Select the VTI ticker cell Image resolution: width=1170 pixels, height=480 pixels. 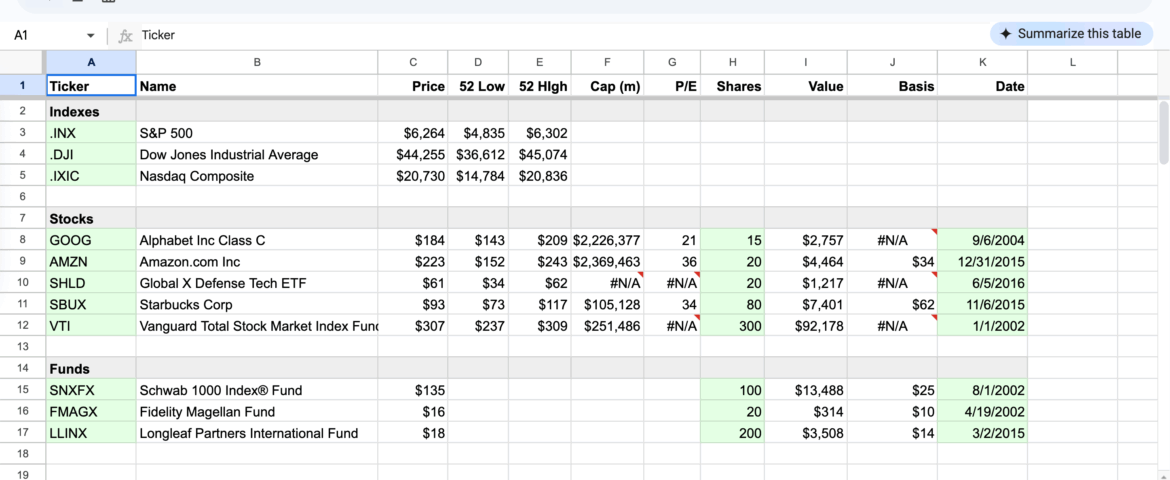91,325
